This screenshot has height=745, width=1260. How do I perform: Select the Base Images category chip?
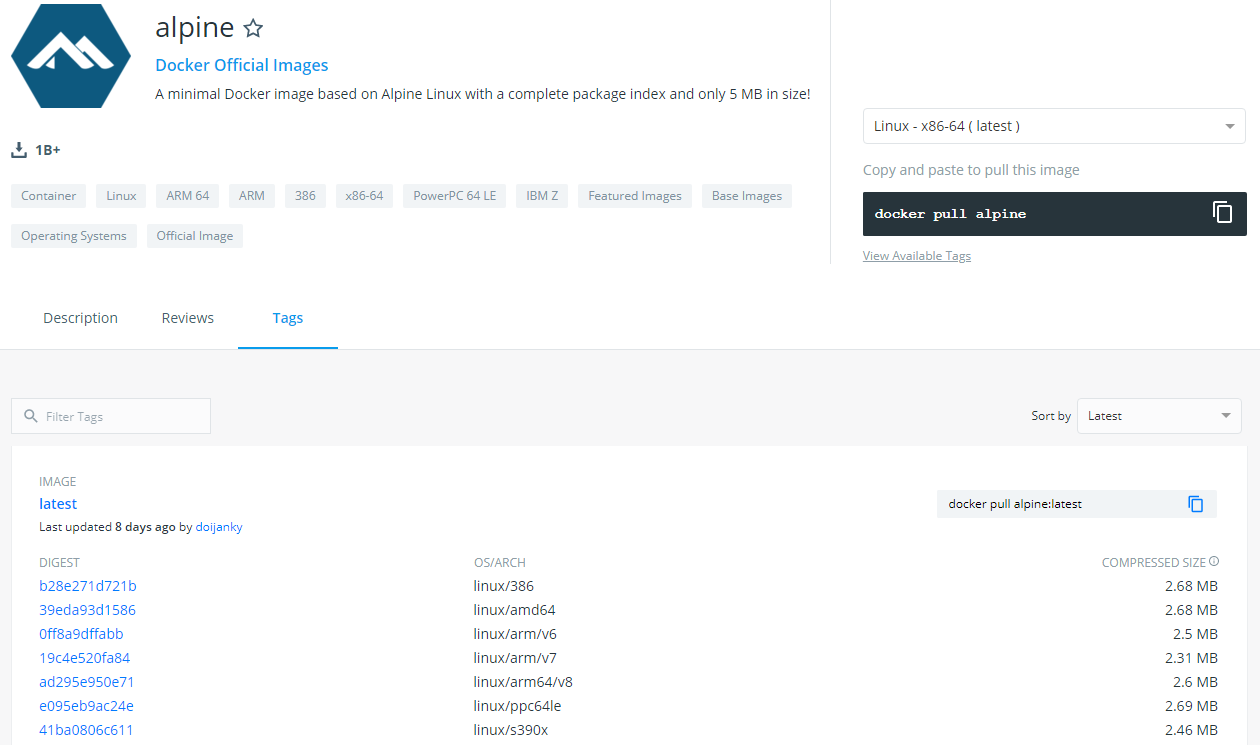746,196
